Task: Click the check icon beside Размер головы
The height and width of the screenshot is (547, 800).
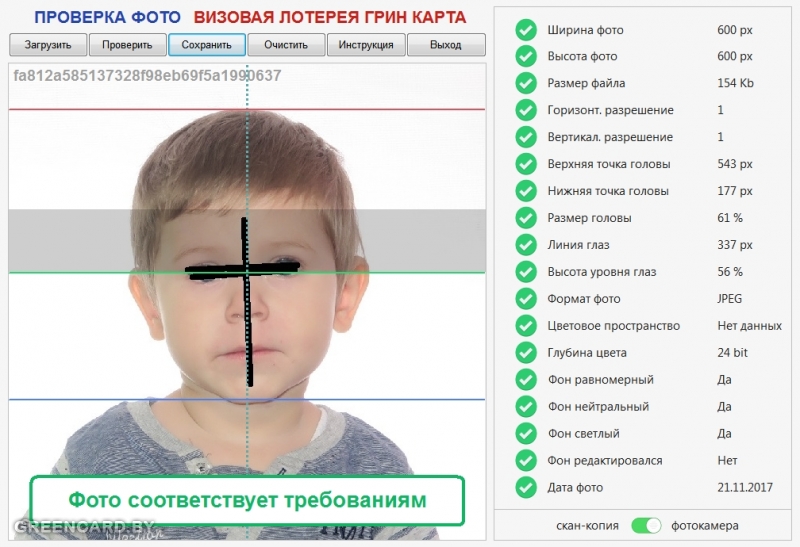Action: tap(526, 218)
